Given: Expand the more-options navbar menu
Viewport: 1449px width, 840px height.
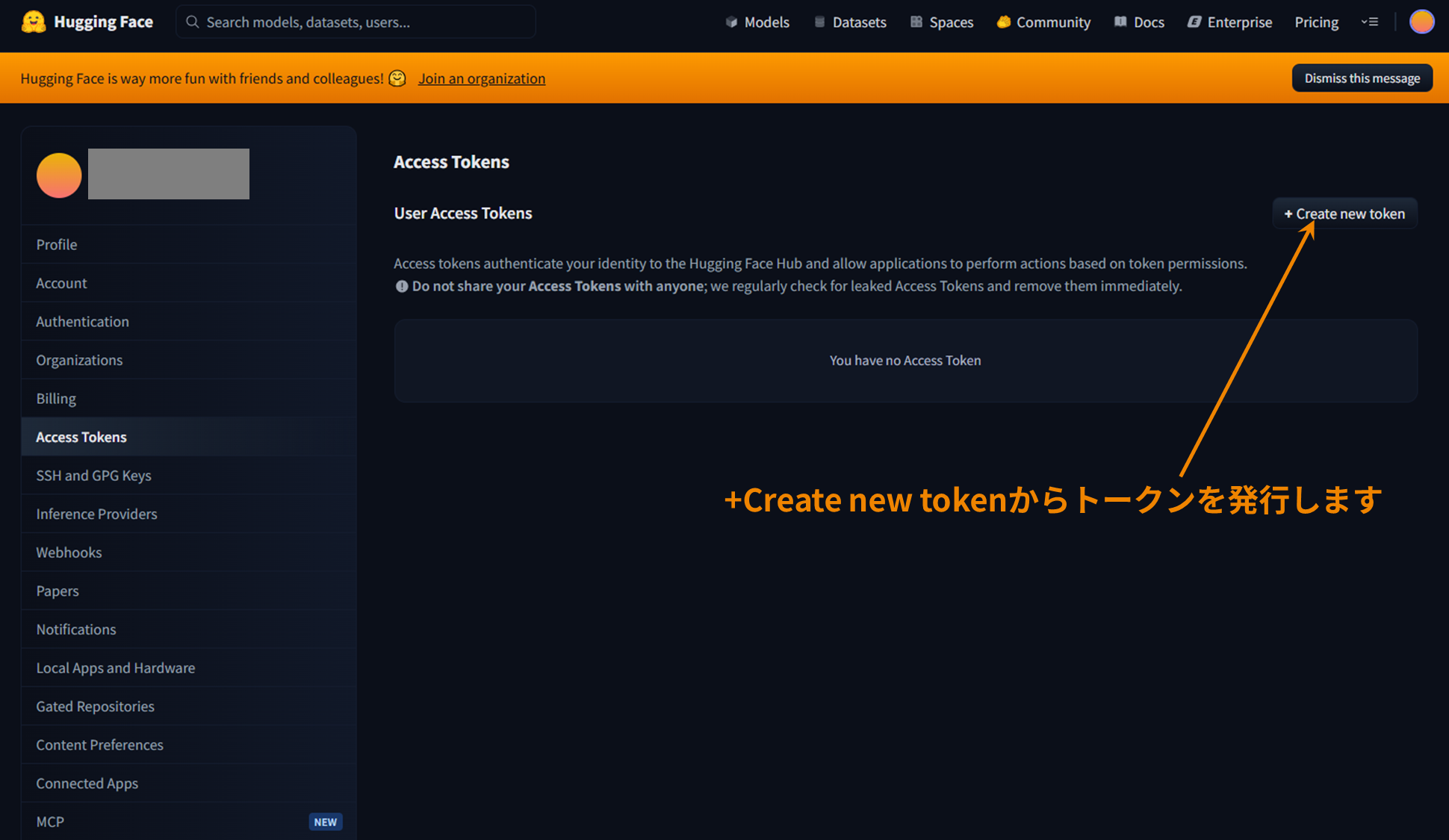Looking at the screenshot, I should tap(1369, 22).
